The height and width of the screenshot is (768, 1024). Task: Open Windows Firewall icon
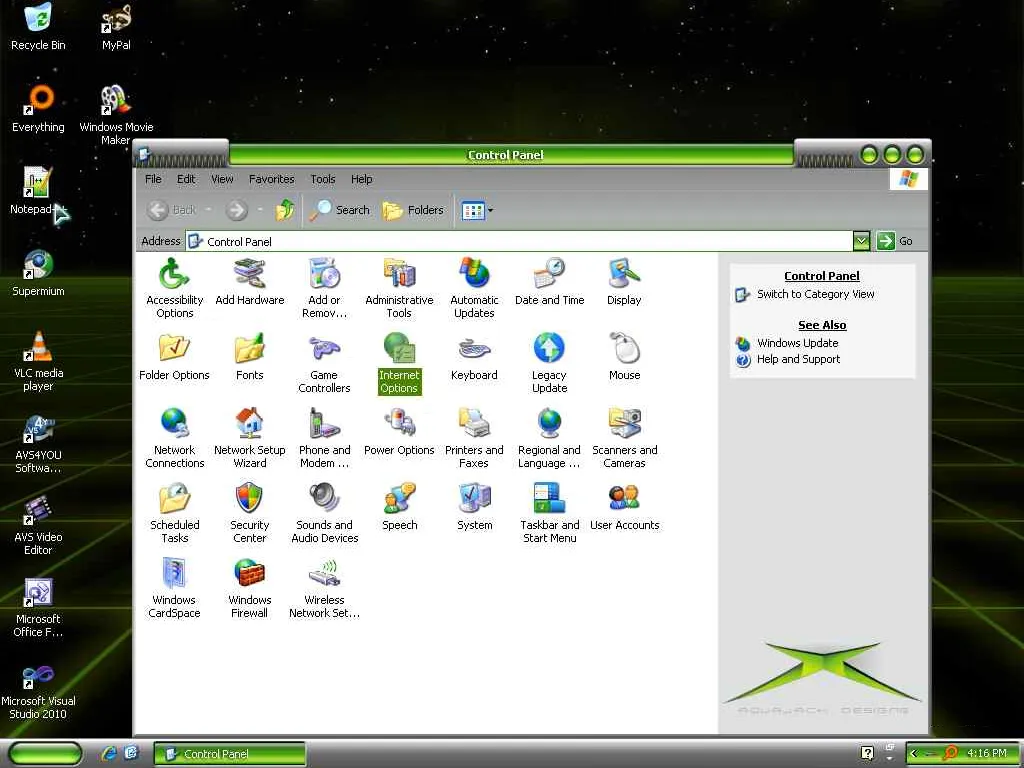[x=249, y=588]
